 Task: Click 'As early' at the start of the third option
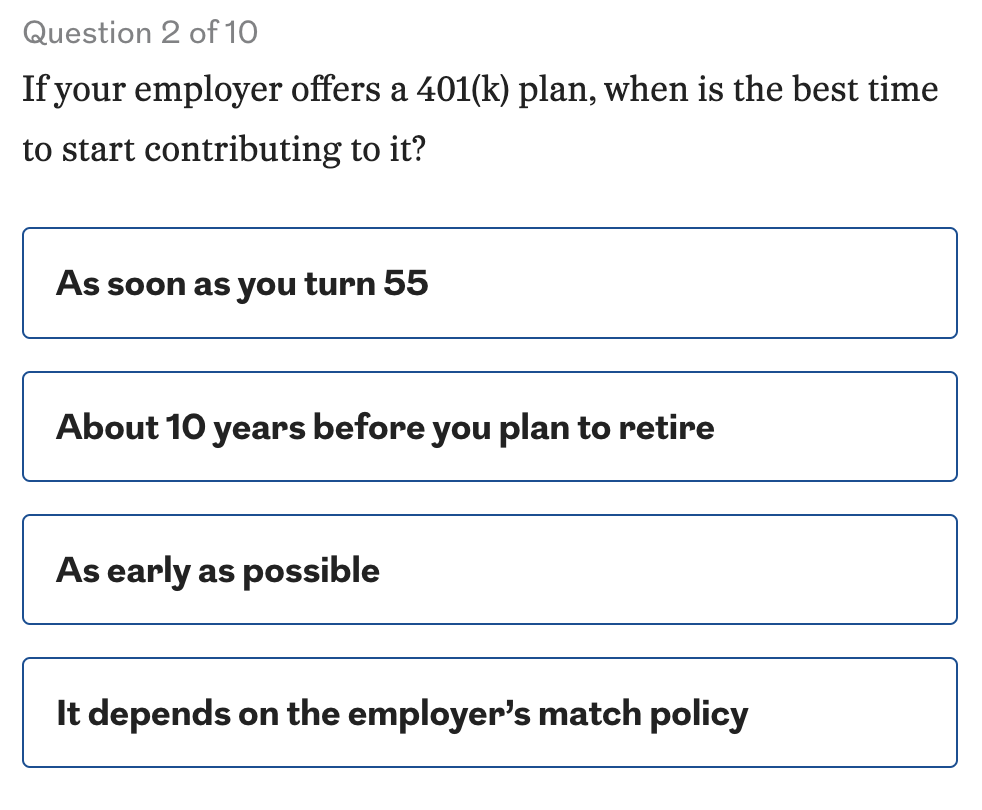(122, 571)
